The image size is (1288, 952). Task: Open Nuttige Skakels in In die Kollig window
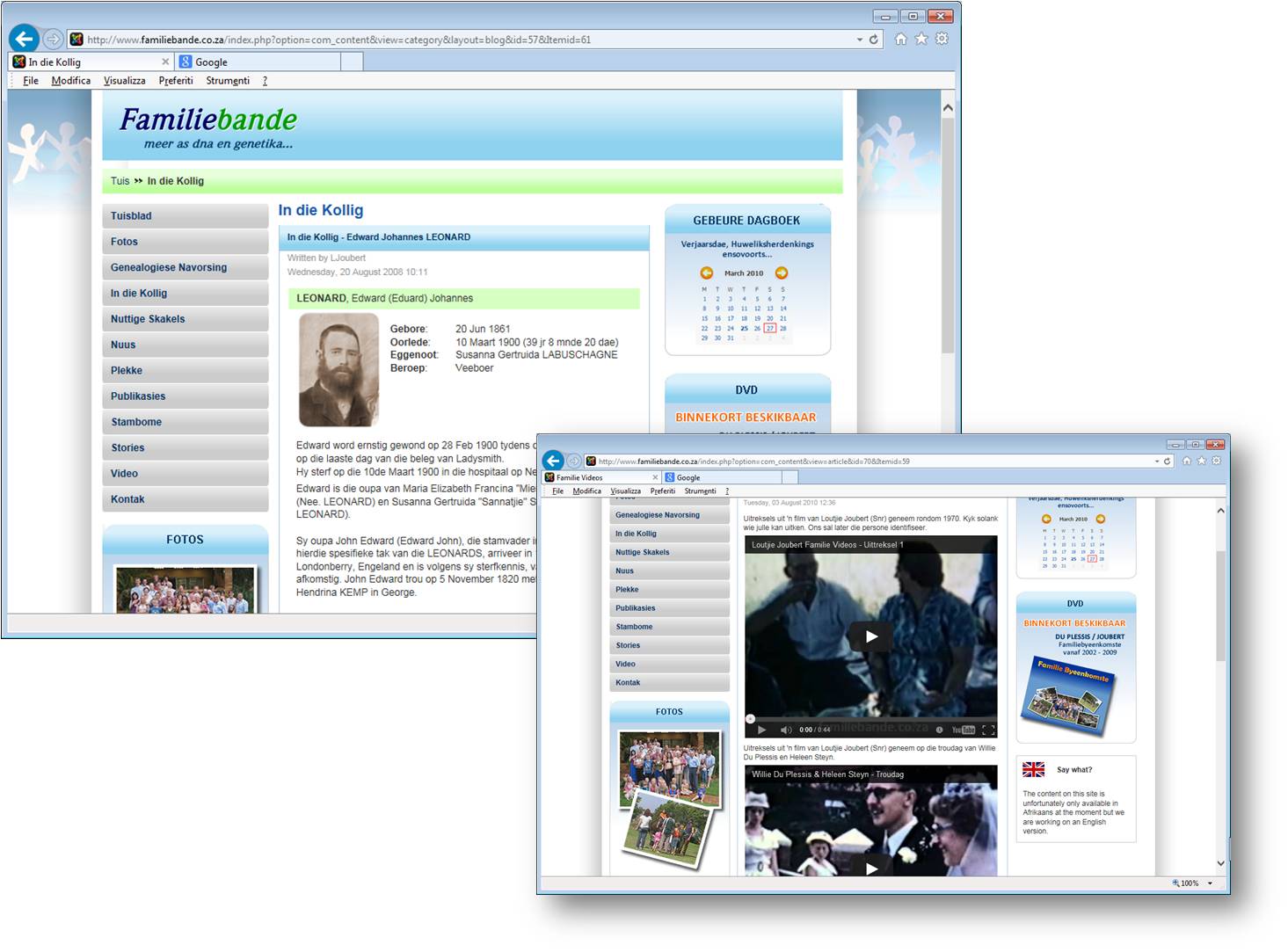click(186, 319)
